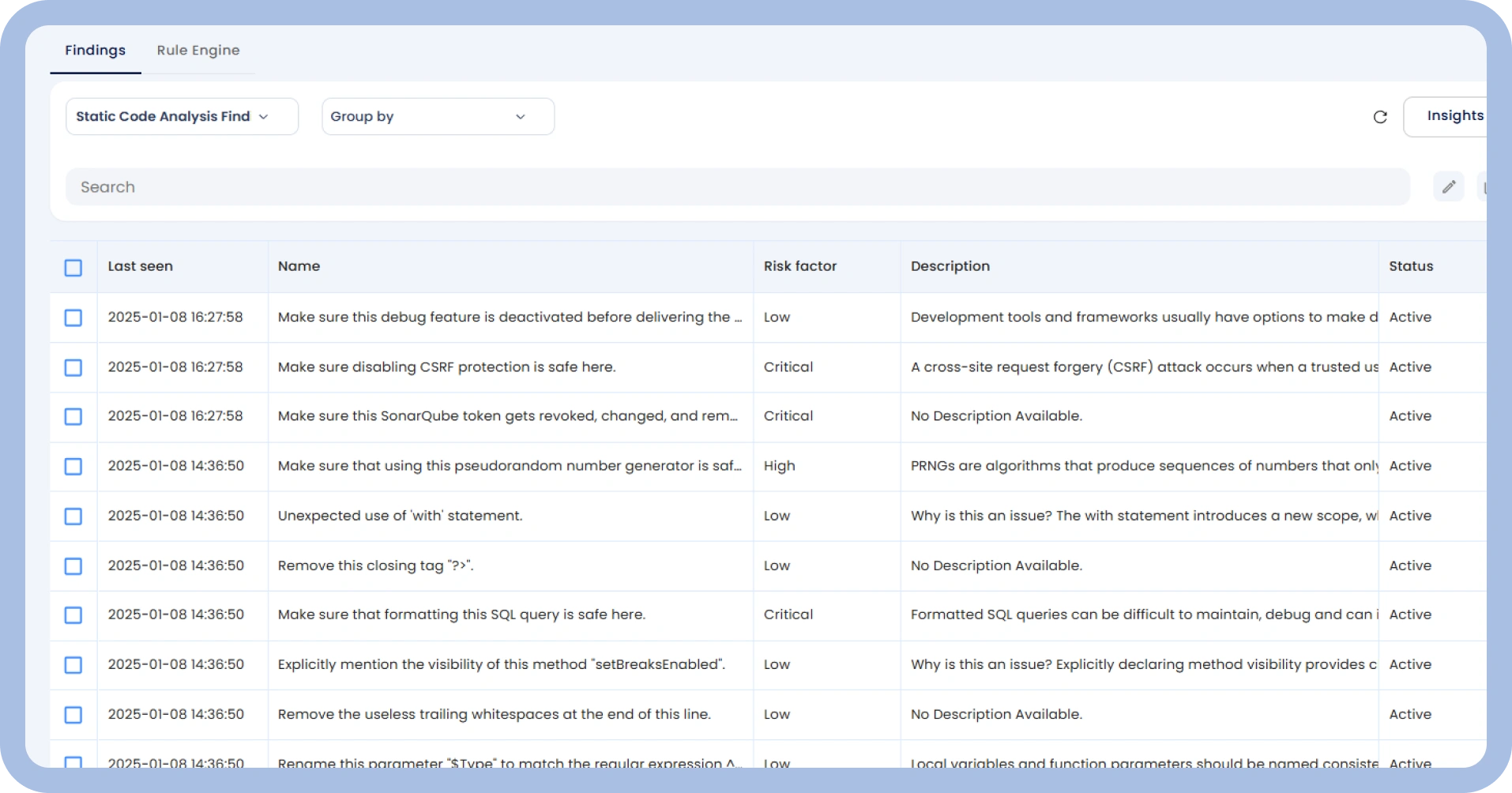Click the Insights button
Image resolution: width=1512 pixels, height=793 pixels.
tap(1456, 116)
